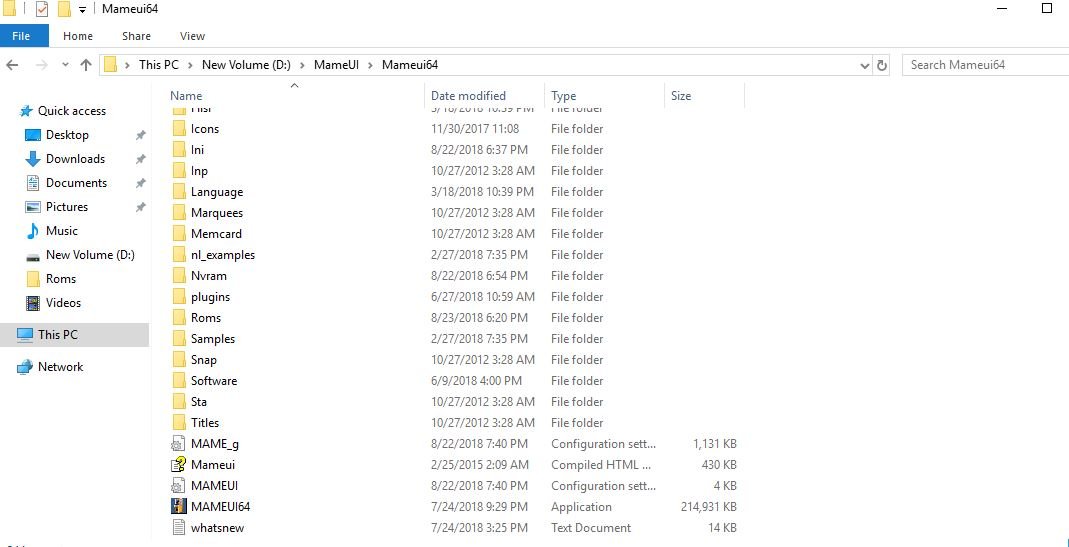Click the Videos film icon in sidebar

click(x=33, y=303)
